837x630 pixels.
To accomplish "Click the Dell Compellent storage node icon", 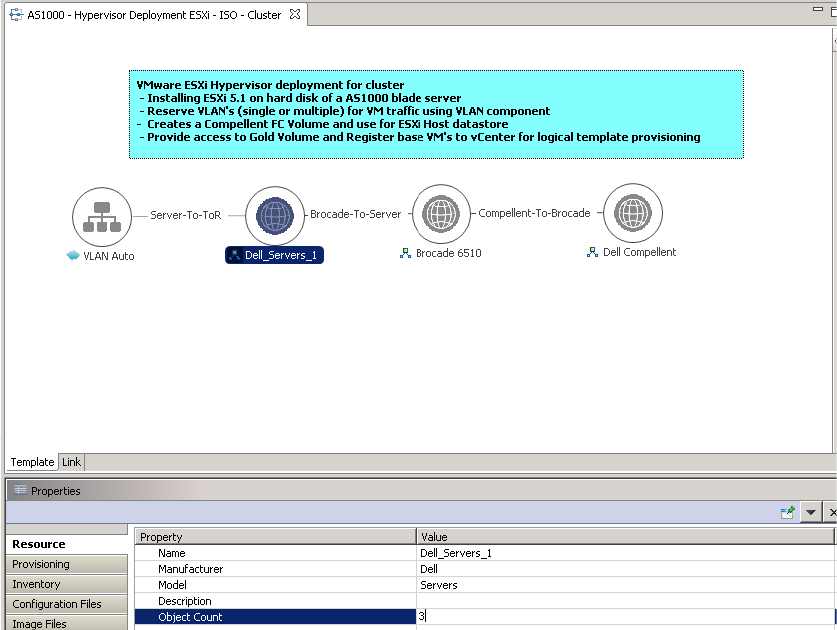I will click(x=632, y=213).
